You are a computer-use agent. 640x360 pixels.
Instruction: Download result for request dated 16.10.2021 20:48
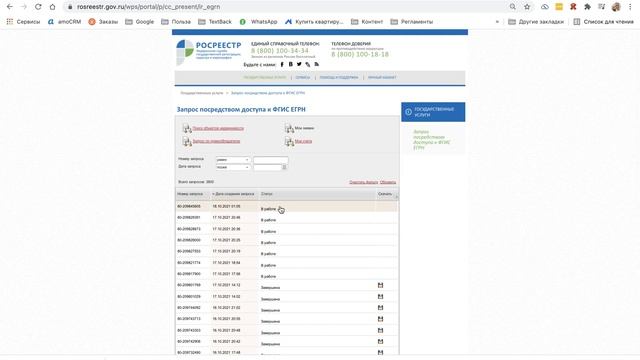point(380,330)
